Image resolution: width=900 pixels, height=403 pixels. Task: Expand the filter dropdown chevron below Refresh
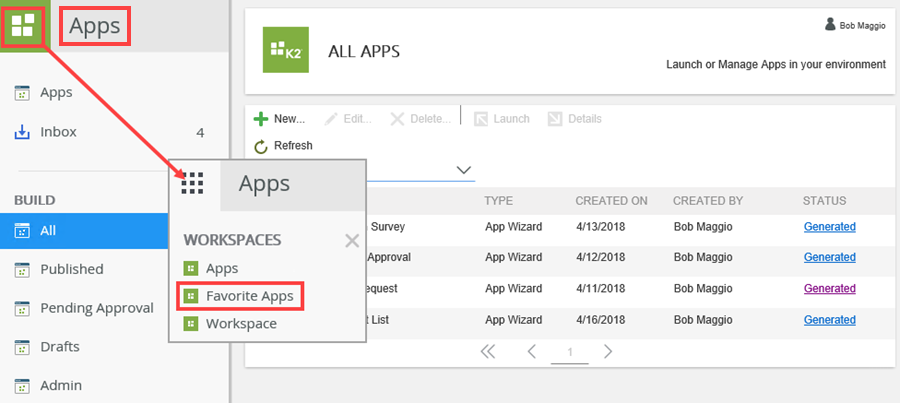(x=464, y=170)
